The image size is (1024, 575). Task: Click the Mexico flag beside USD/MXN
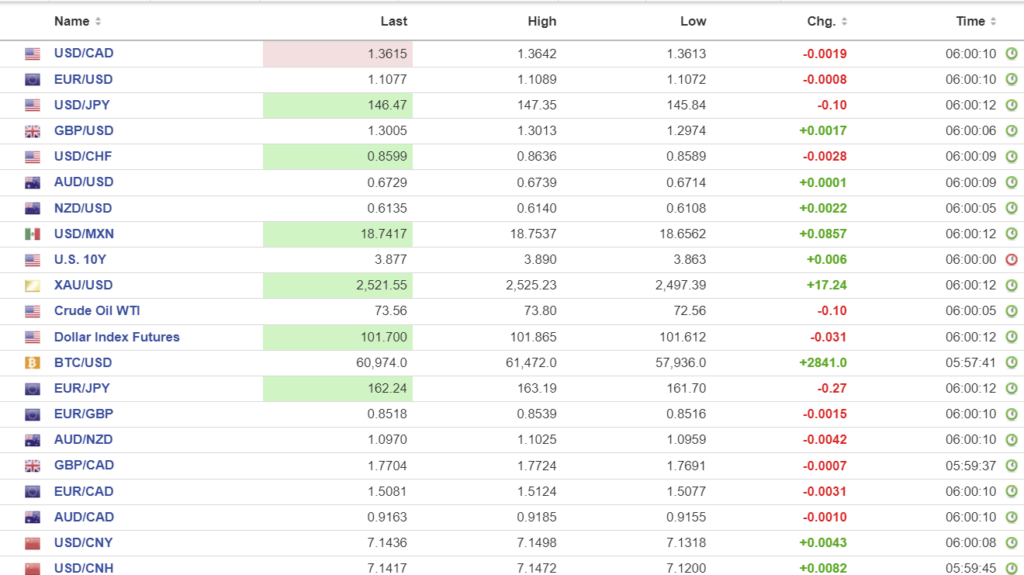33,234
